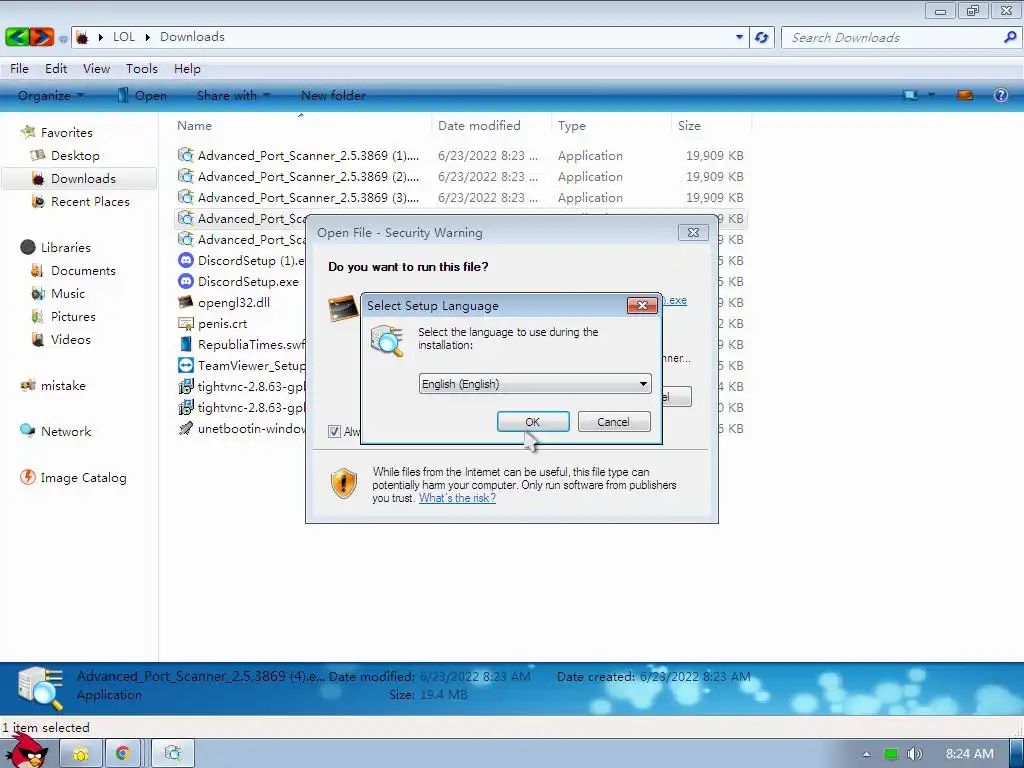1024x768 pixels.
Task: Open the Share with dropdown
Action: click(x=233, y=95)
